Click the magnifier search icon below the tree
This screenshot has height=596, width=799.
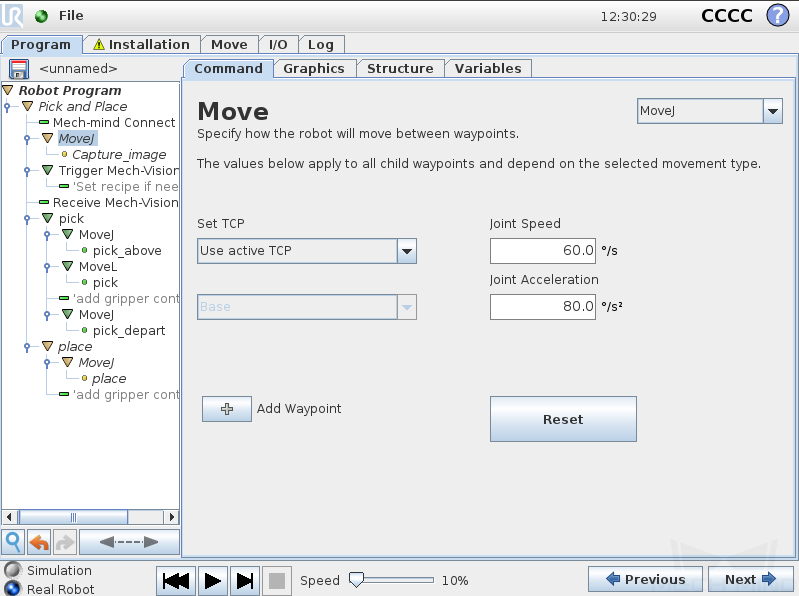[13, 542]
